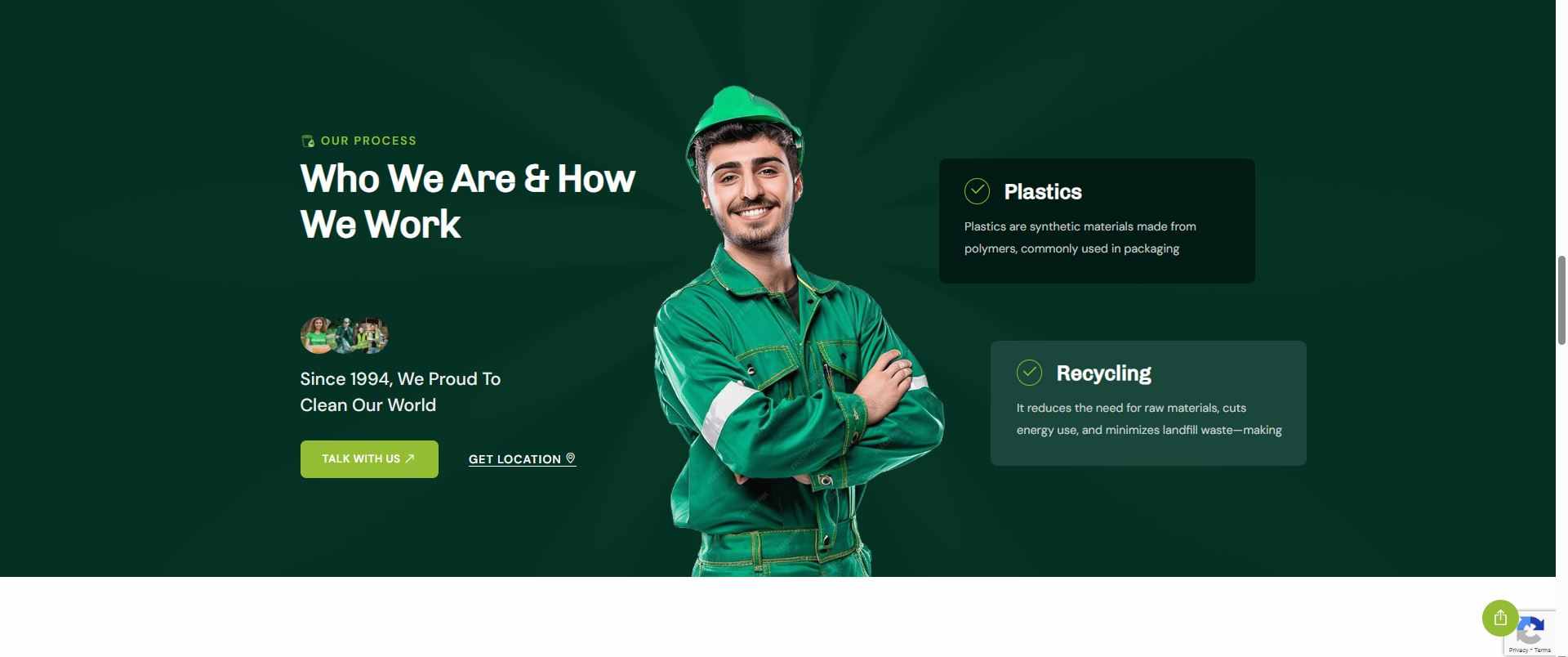Open the green circular share button

click(x=1500, y=618)
